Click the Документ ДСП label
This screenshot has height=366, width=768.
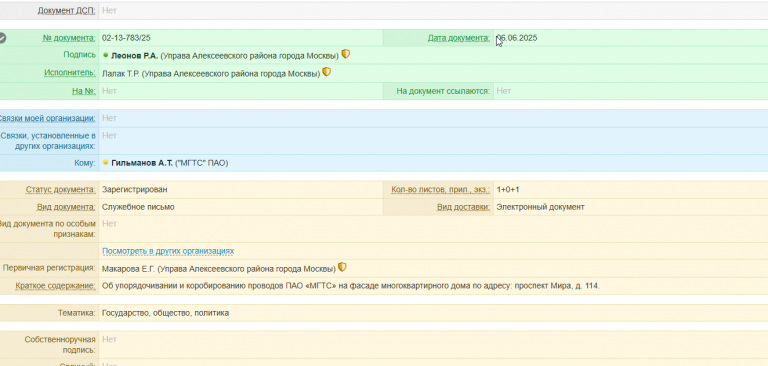pyautogui.click(x=67, y=10)
